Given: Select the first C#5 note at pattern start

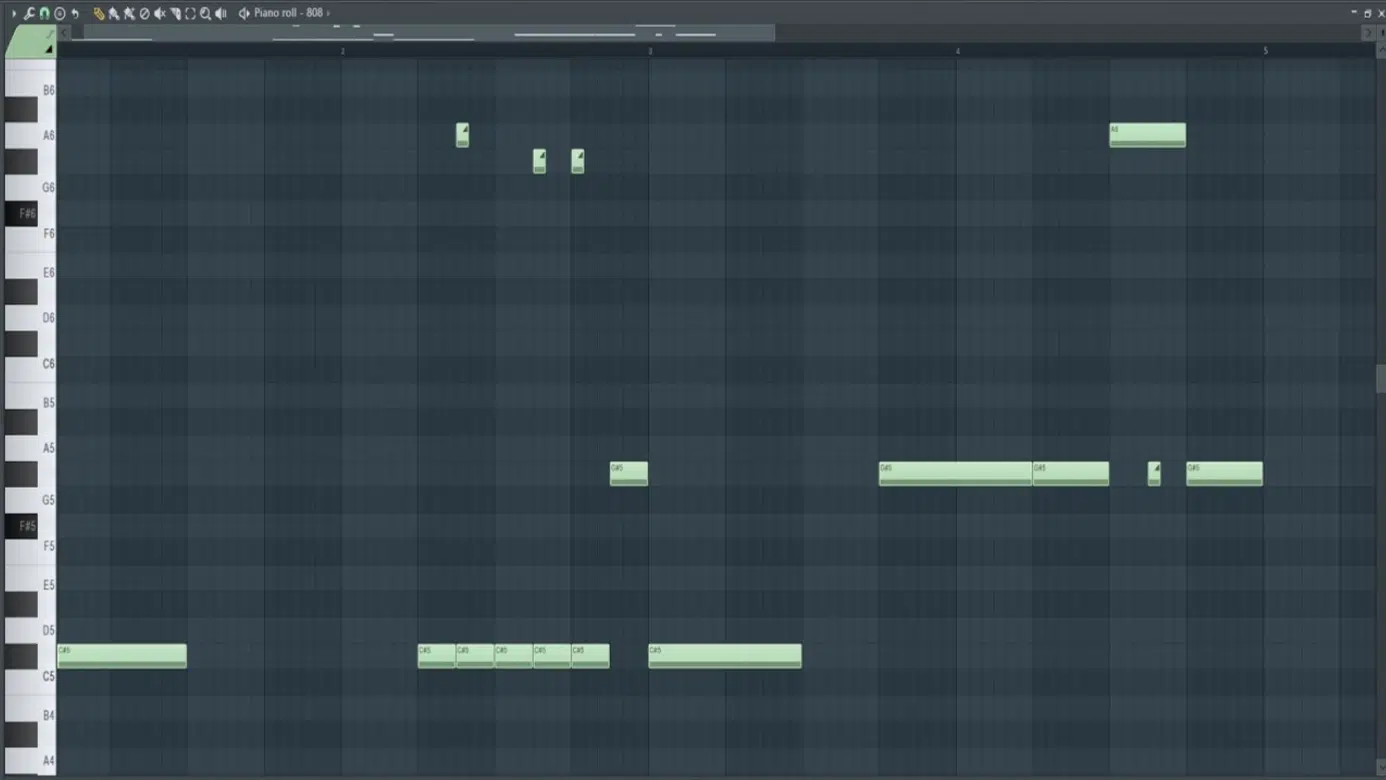Looking at the screenshot, I should [x=122, y=656].
